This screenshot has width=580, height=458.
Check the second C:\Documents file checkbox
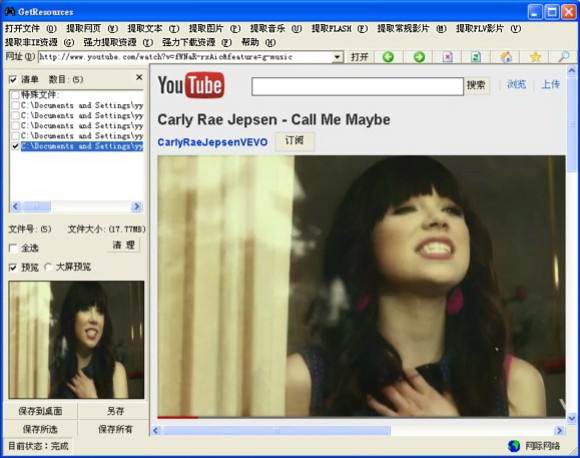(15, 115)
